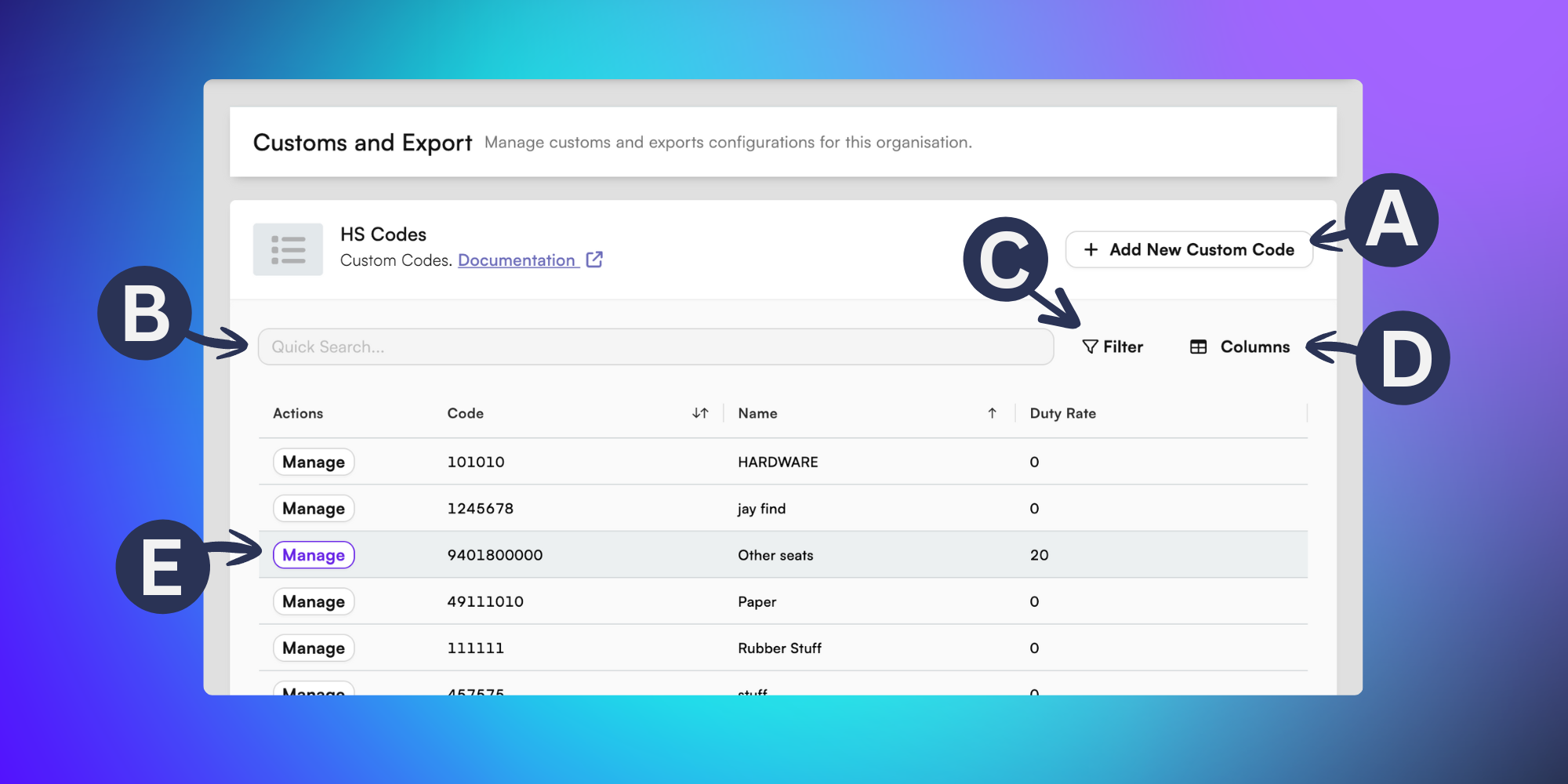Click the jay find name cell
Screen dimensions: 1568x784
coord(761,509)
